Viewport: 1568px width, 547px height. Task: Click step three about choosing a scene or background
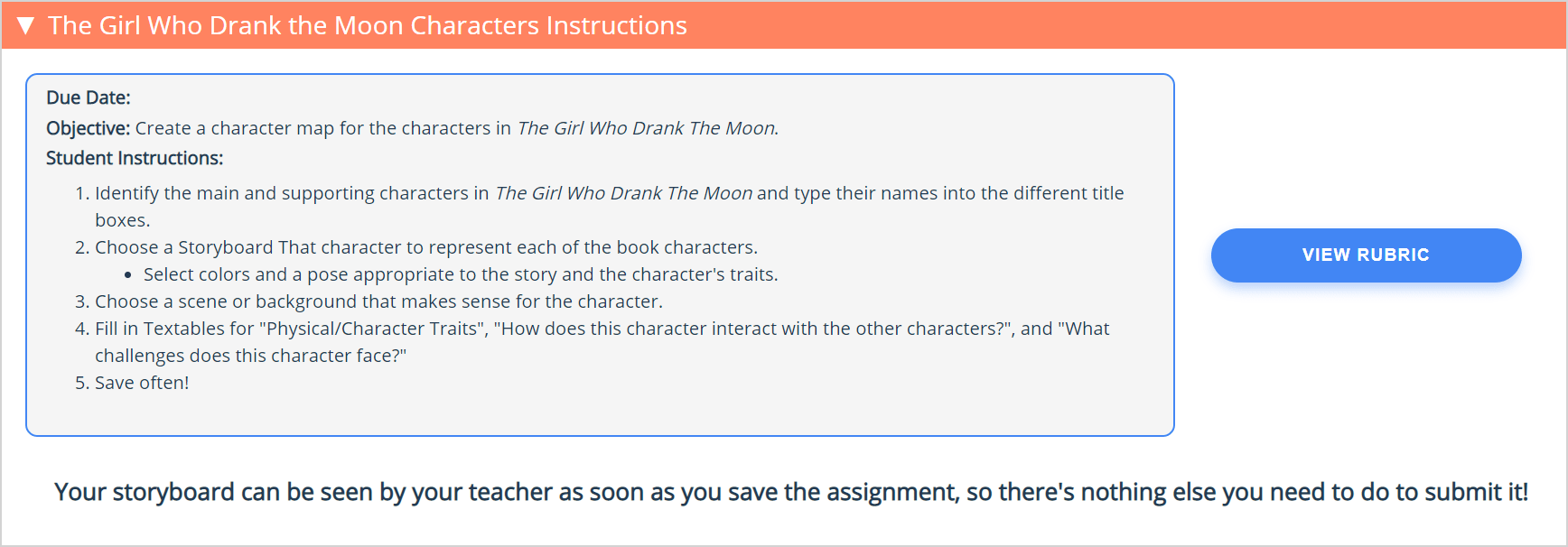[369, 301]
